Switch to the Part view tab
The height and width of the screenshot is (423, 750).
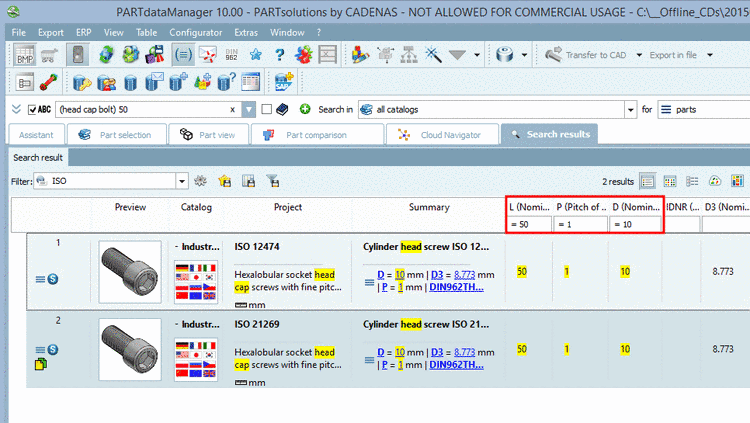tap(209, 134)
